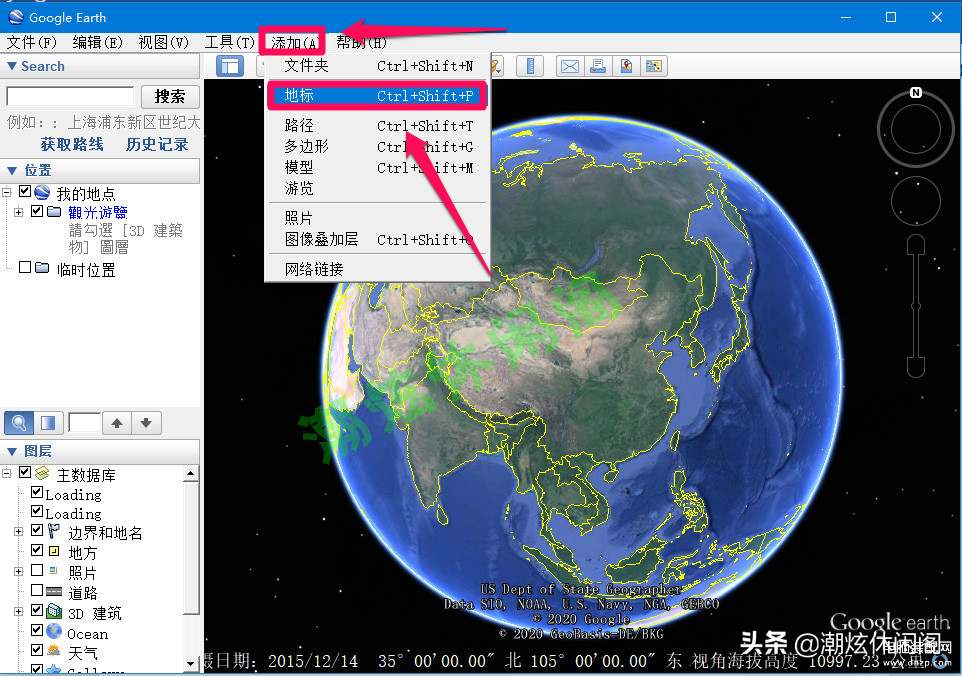Click the Ocean globe icon

tap(54, 631)
